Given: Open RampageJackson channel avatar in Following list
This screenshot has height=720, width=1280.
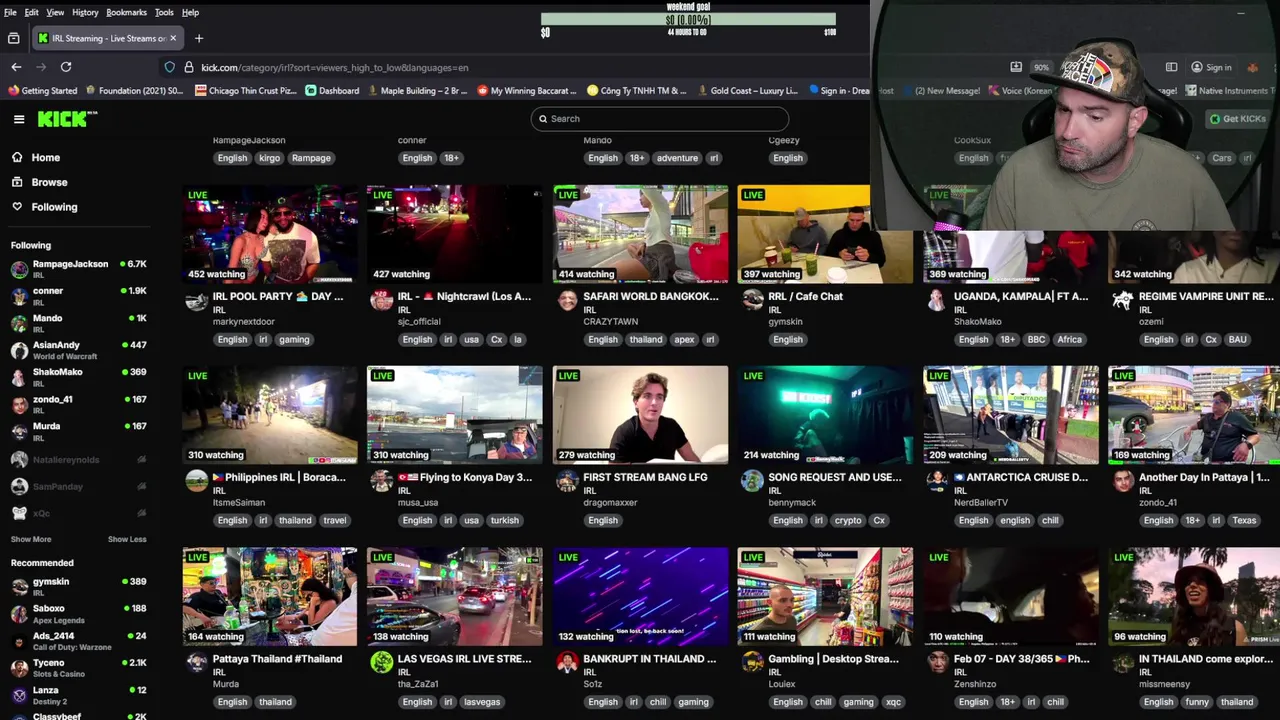Looking at the screenshot, I should pos(19,269).
